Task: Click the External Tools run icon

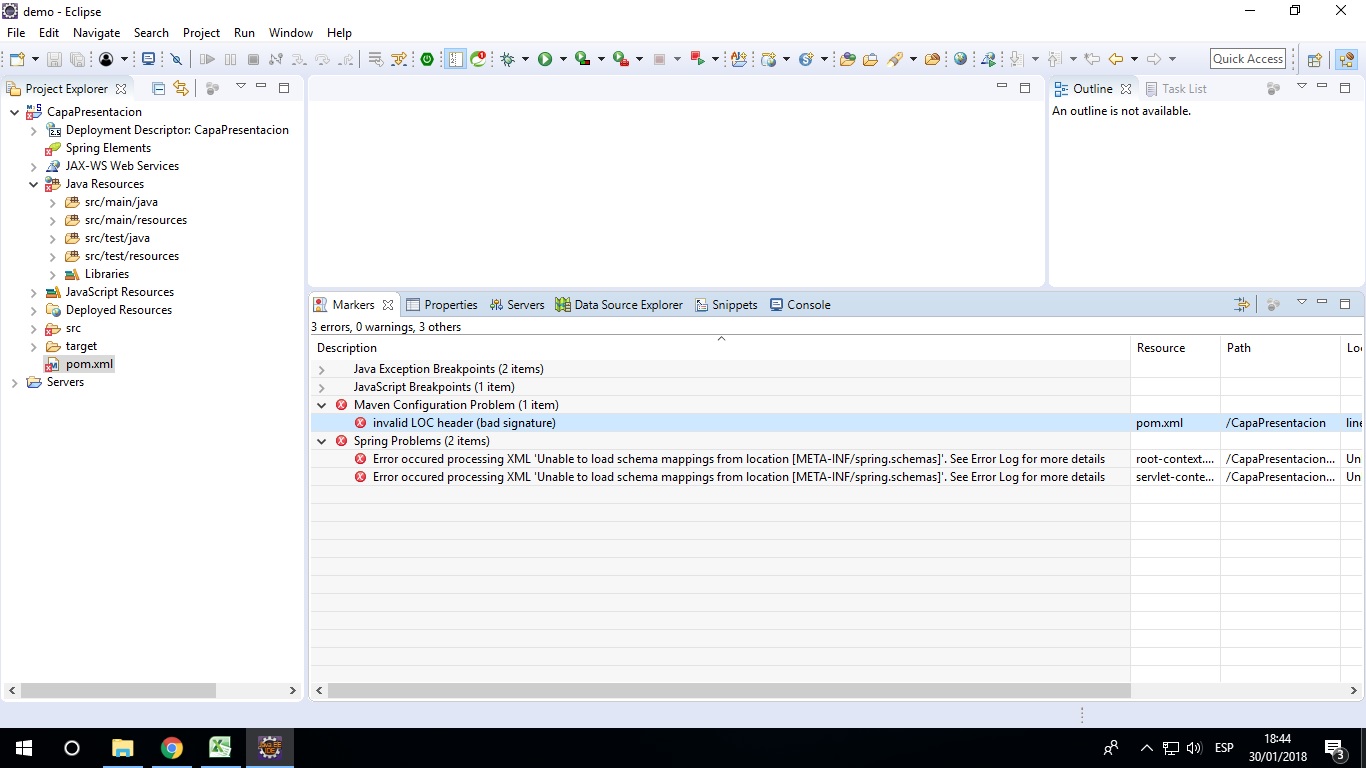Action: (621, 59)
